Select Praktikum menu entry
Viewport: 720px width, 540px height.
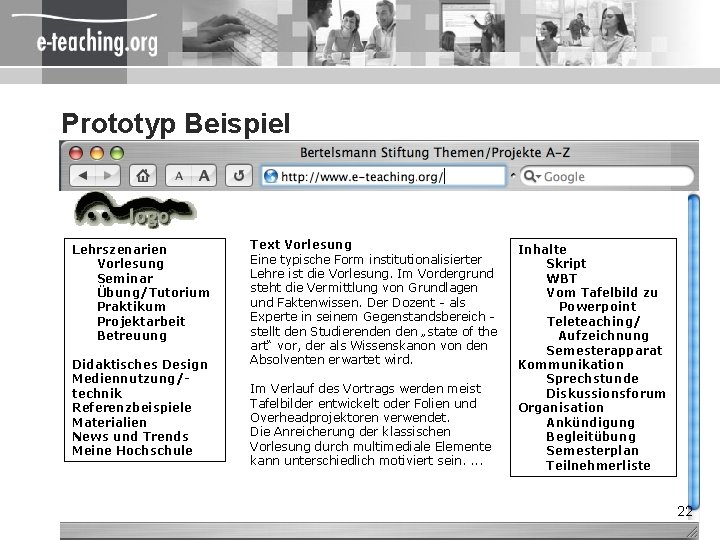(131, 307)
